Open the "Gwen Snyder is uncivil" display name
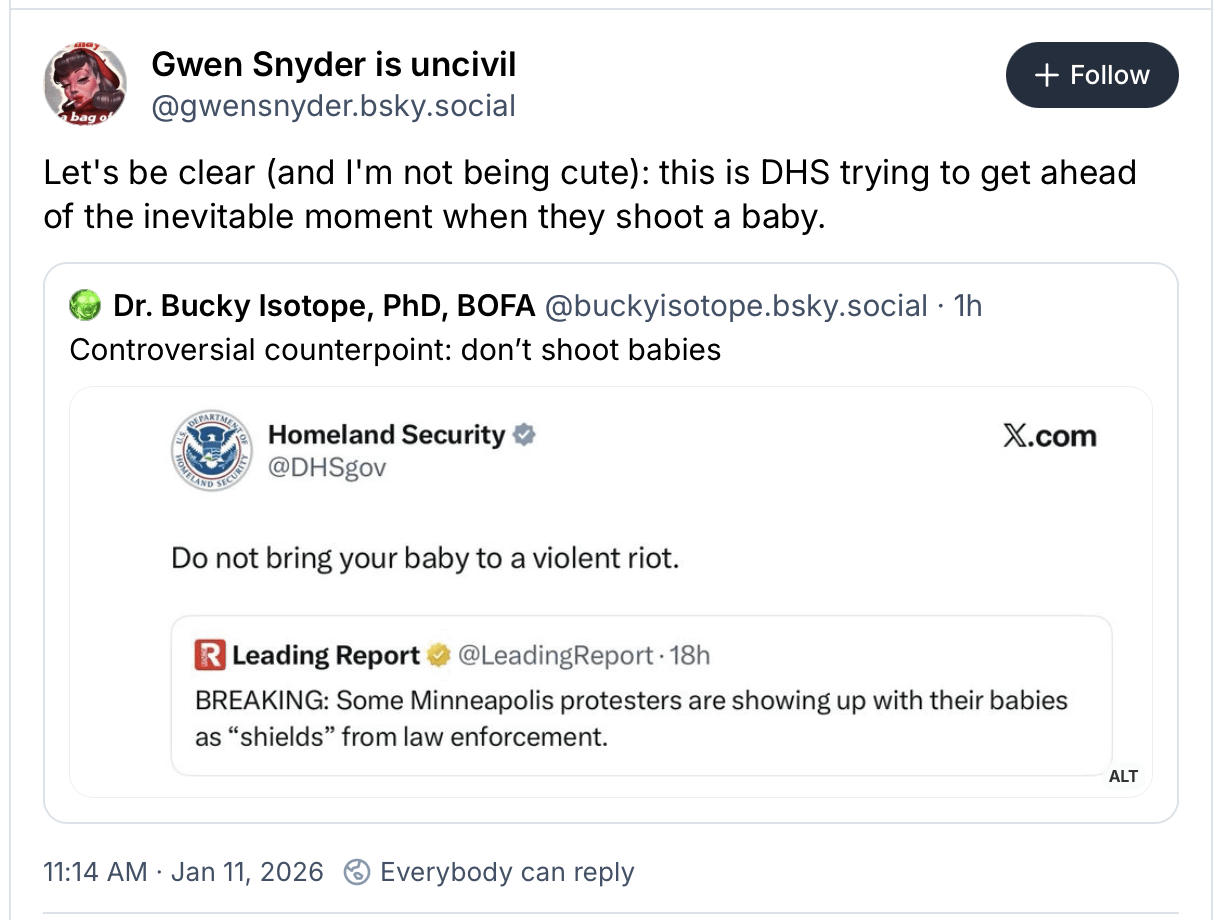1232x920 pixels. point(334,65)
